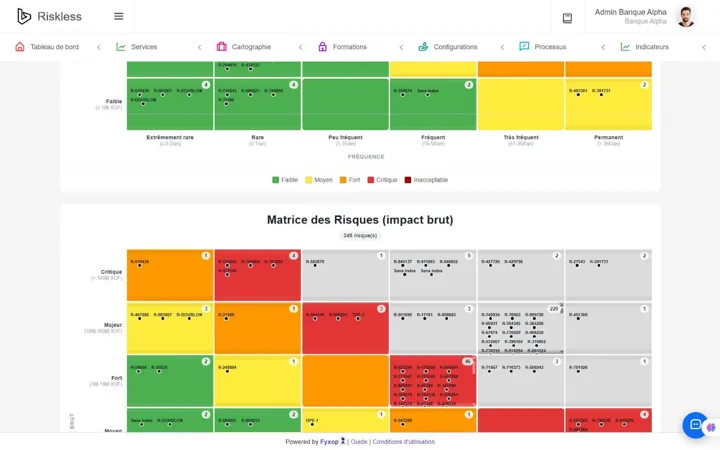Toggle the Moyen legend entry
Viewport: 720px width, 450px height.
click(319, 180)
